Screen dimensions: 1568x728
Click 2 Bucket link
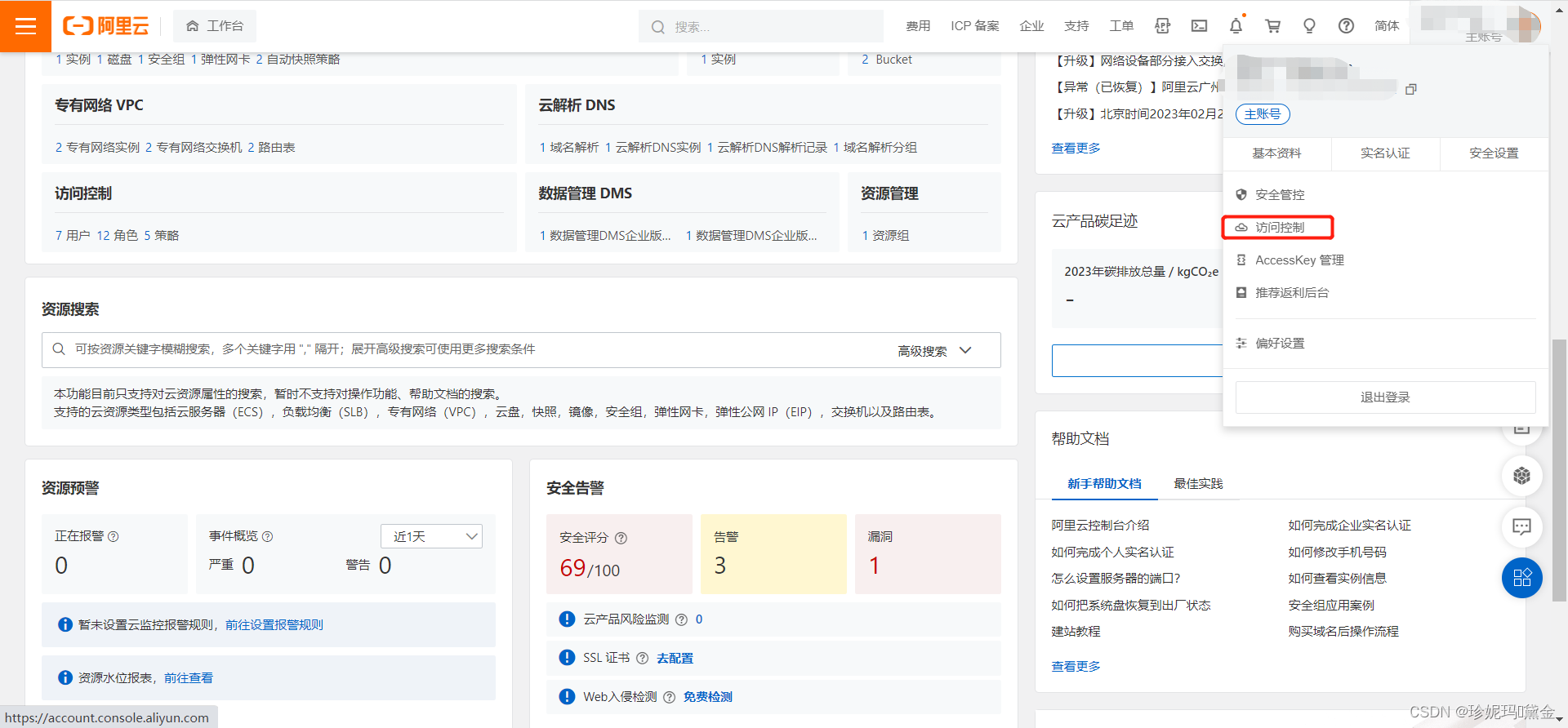click(887, 60)
